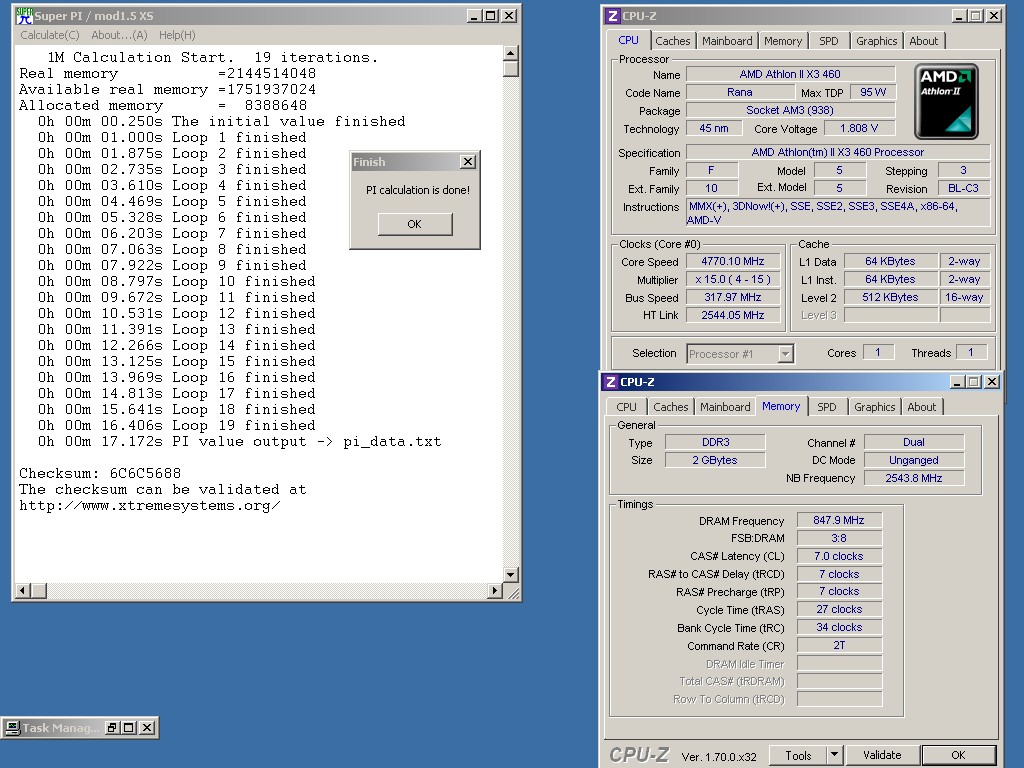Switch to SPD tab in upper CPU-Z

pyautogui.click(x=829, y=41)
